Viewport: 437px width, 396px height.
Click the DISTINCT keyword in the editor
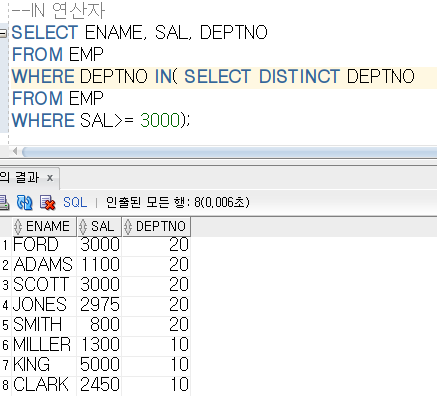299,76
